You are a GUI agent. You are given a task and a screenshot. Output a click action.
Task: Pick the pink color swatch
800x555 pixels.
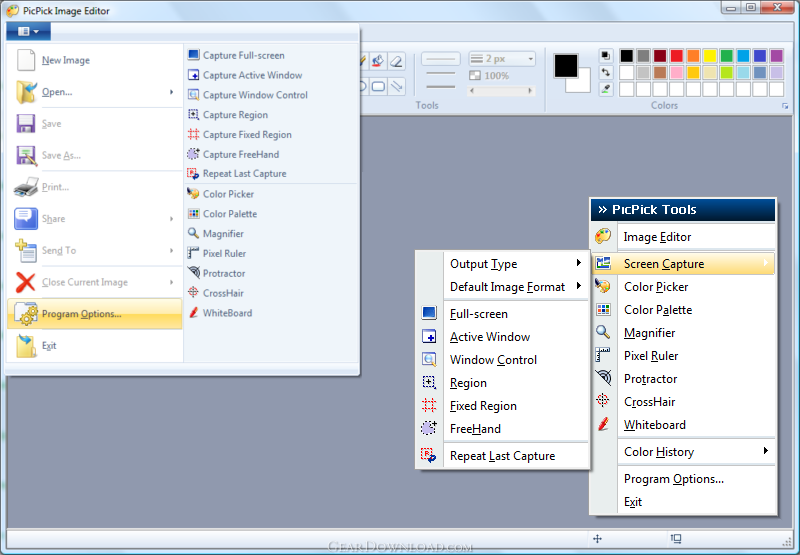tap(677, 72)
